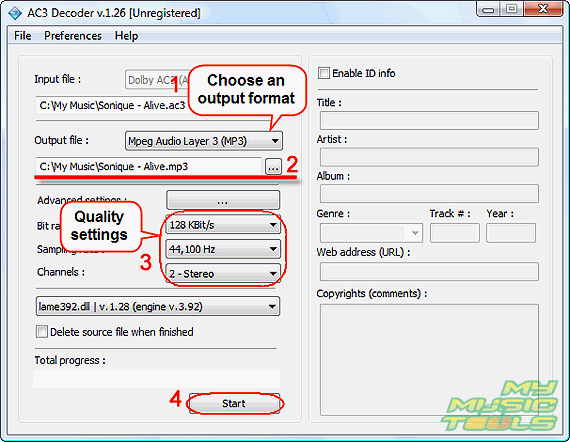Open the Preferences menu
The height and width of the screenshot is (442, 570).
(73, 36)
